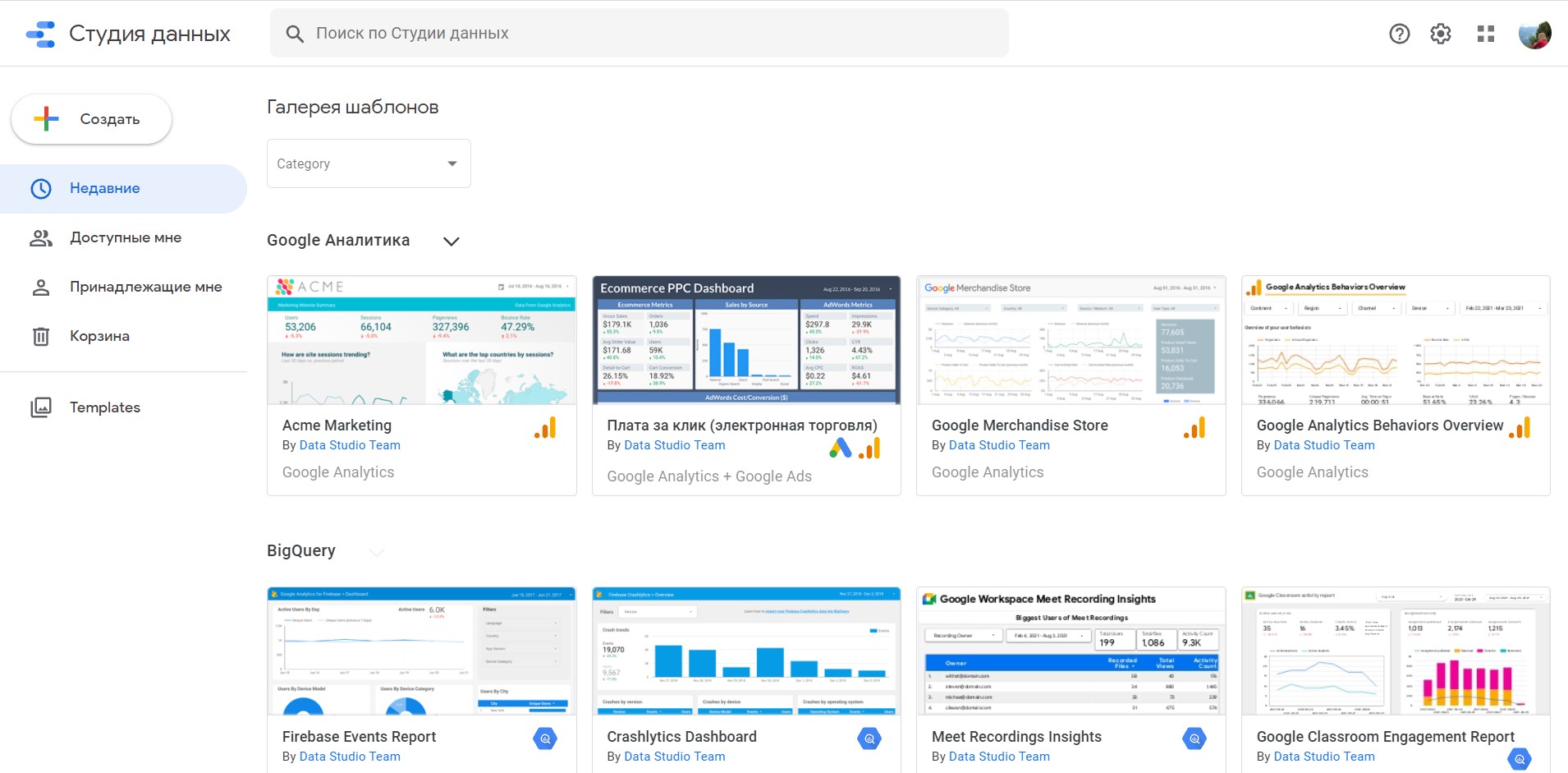This screenshot has height=773, width=1568.
Task: Click the search magnifier icon
Action: click(294, 34)
